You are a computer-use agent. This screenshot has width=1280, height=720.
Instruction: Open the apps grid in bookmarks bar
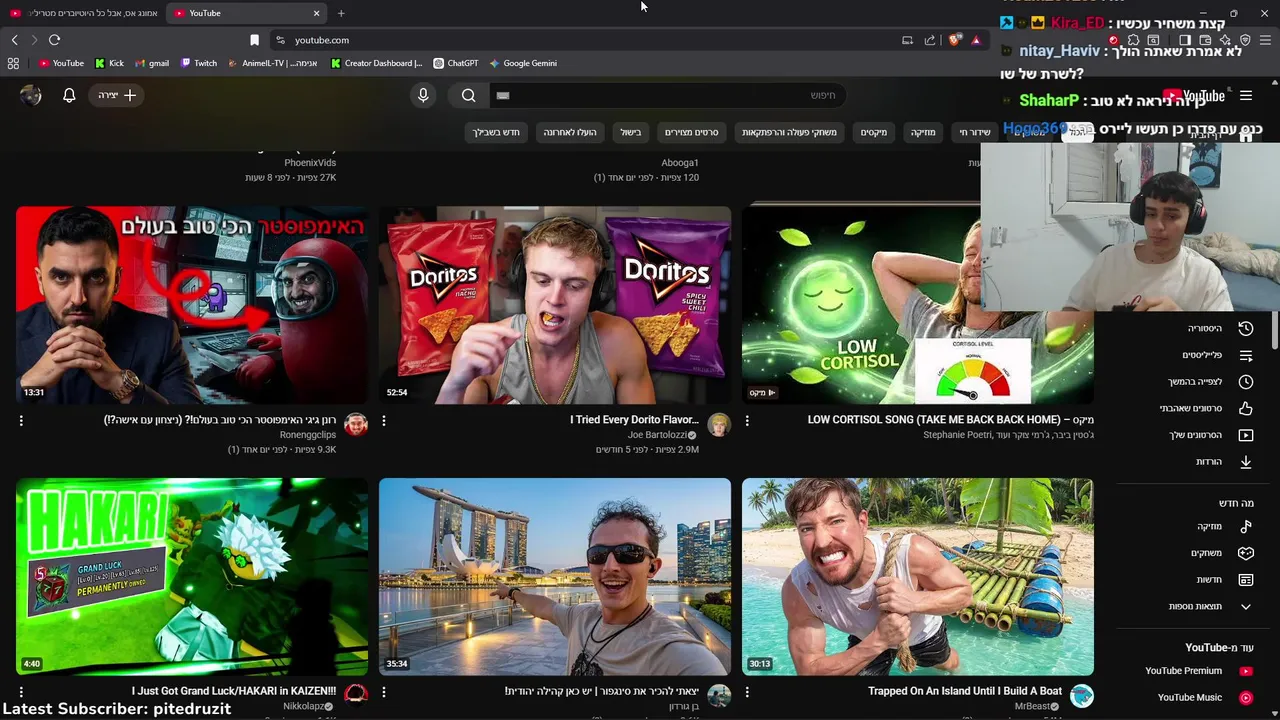click(13, 63)
